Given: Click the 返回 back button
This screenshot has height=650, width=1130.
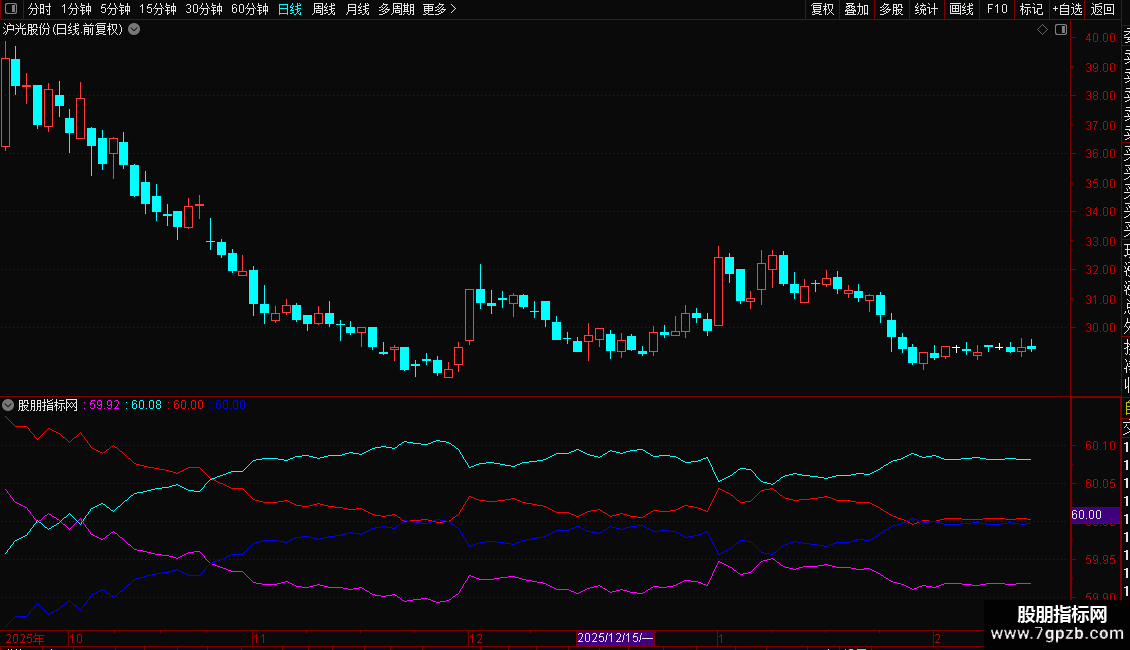Looking at the screenshot, I should tap(1103, 9).
